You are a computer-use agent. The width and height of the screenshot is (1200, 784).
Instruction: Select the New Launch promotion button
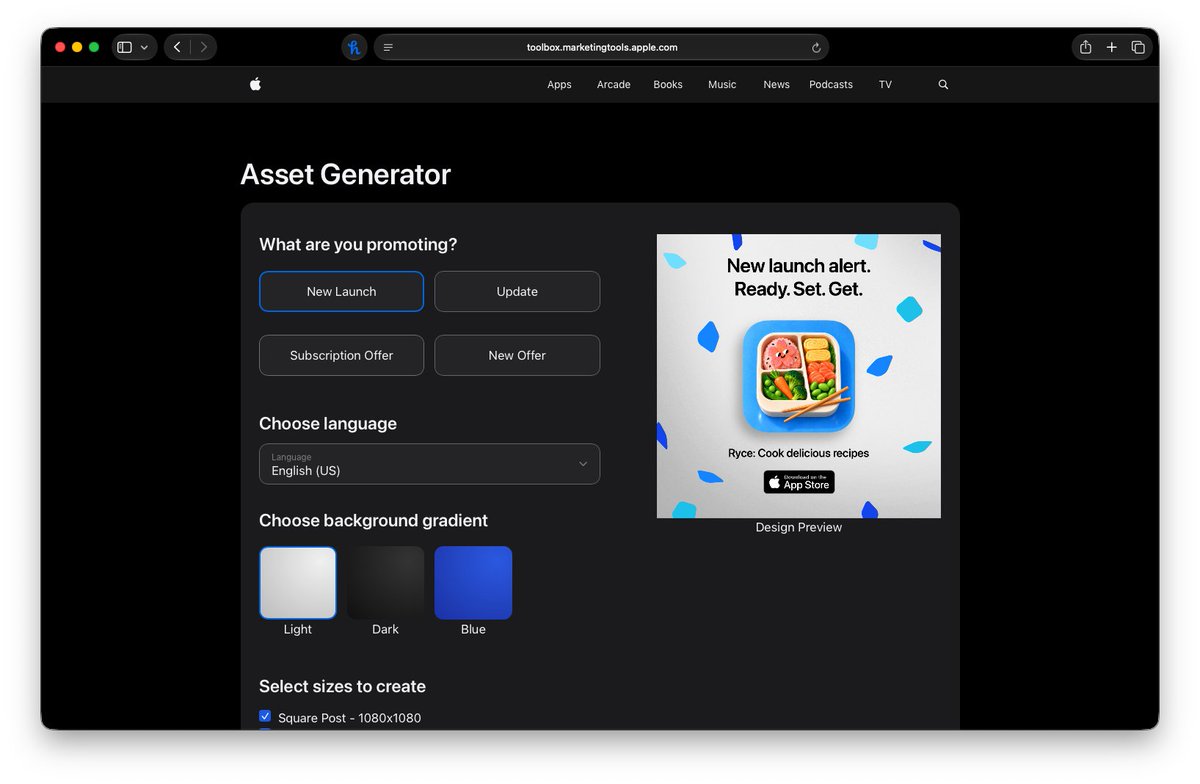click(x=341, y=291)
